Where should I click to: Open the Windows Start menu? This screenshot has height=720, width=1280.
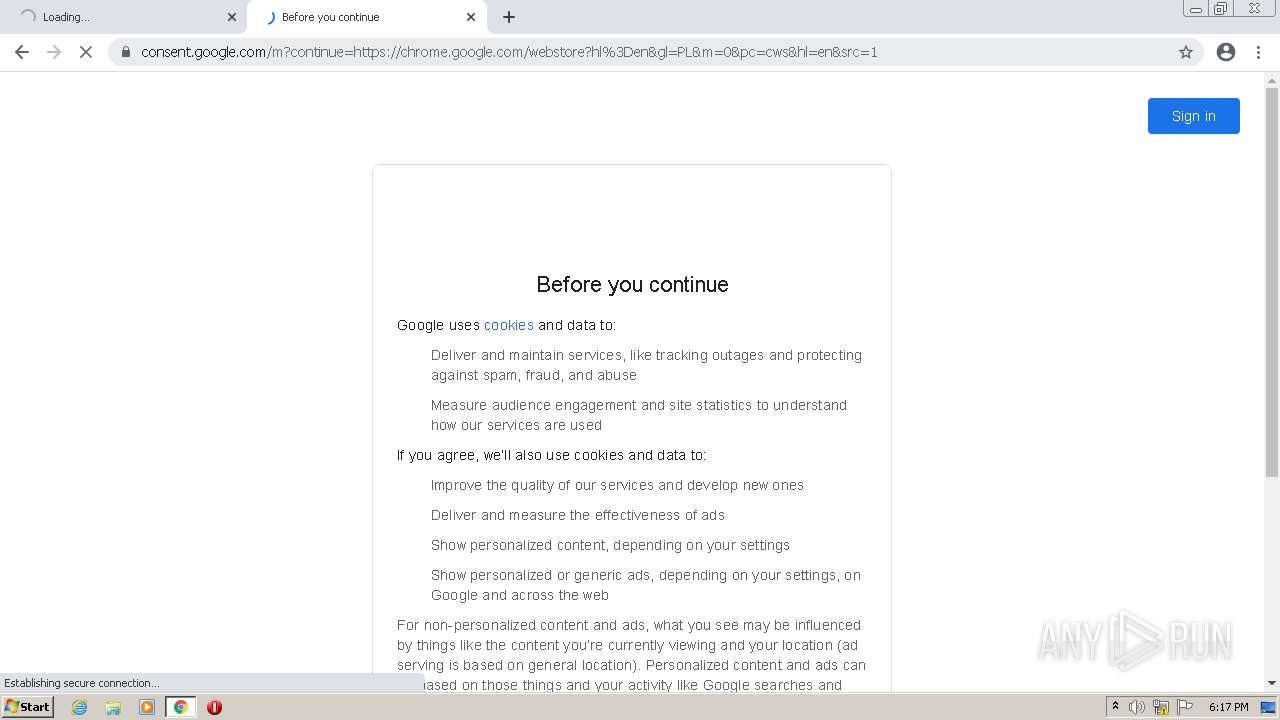tap(28, 707)
